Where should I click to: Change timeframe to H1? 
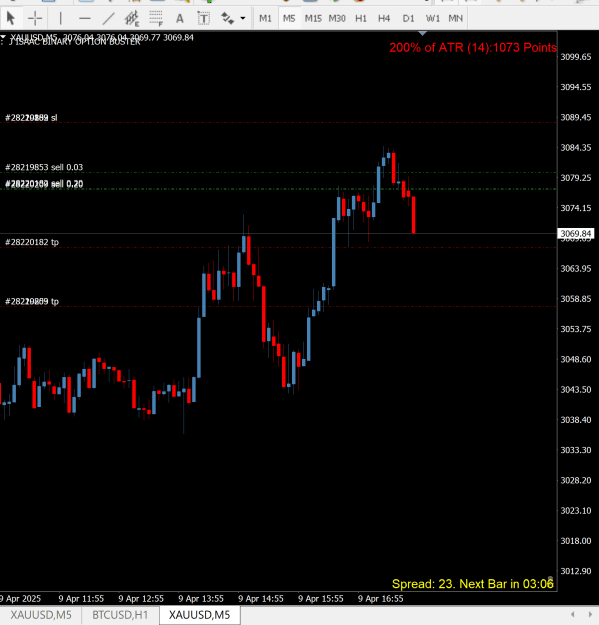(x=361, y=18)
